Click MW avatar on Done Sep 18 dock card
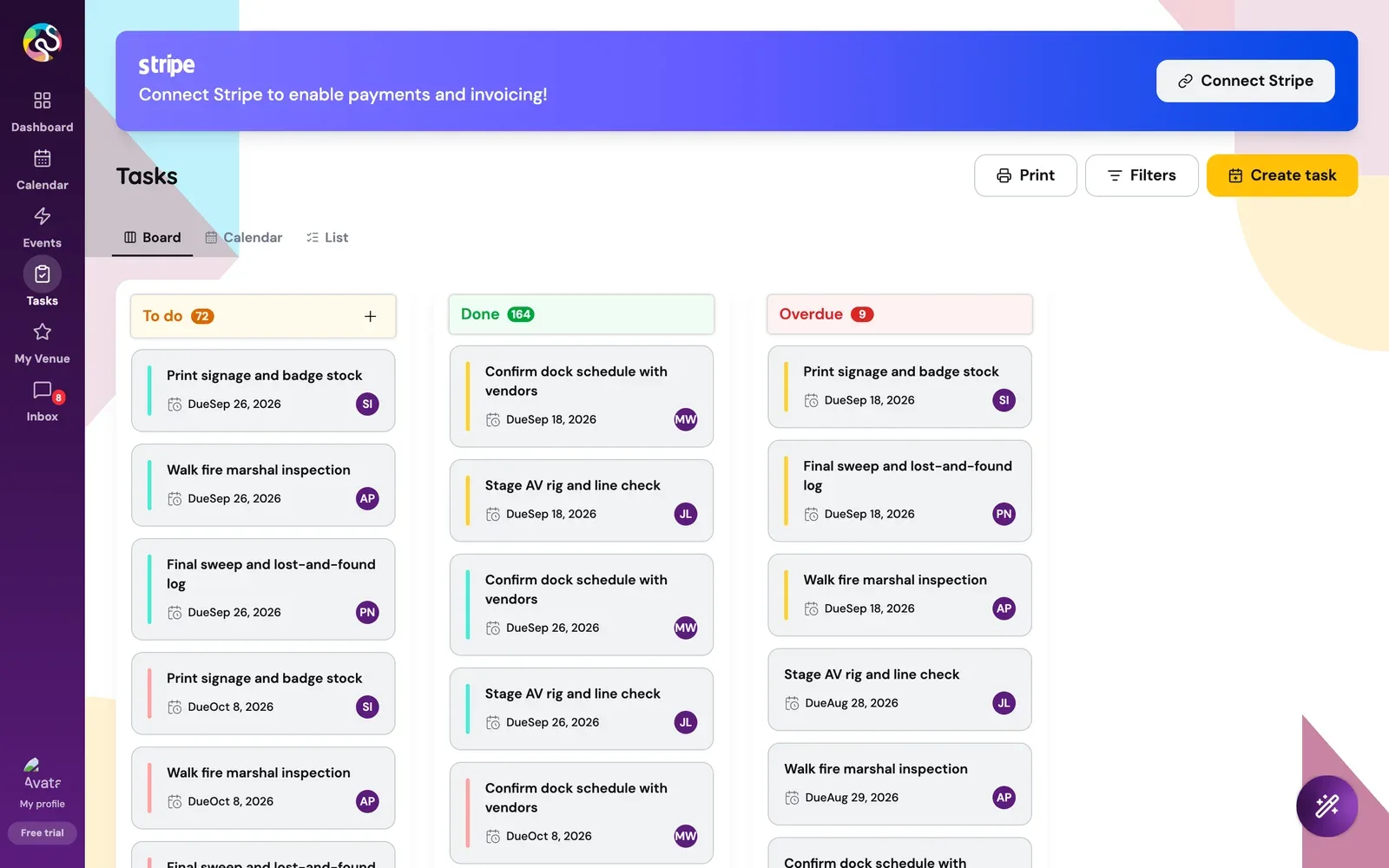Screen dimensions: 1389x868 (686, 419)
